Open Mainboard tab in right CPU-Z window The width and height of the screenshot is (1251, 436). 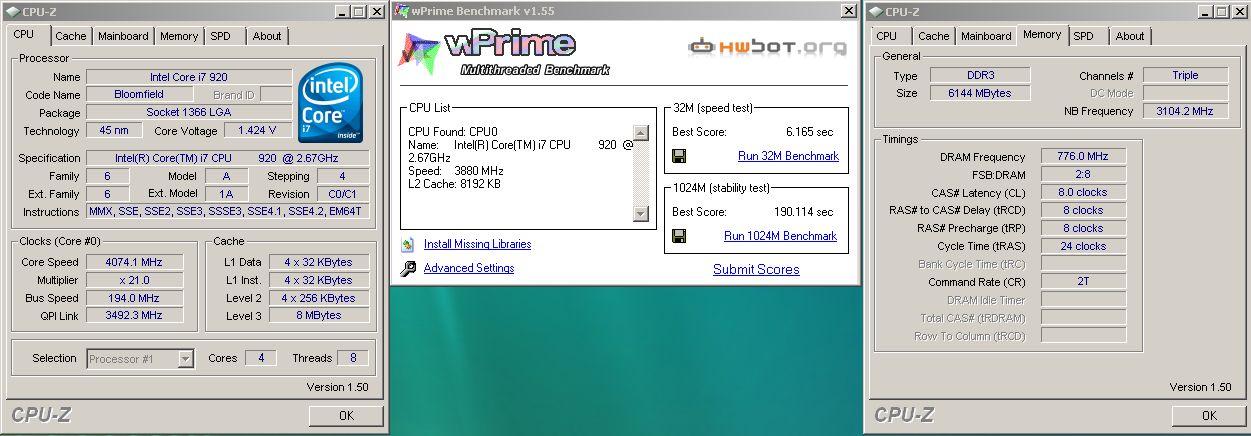click(986, 36)
